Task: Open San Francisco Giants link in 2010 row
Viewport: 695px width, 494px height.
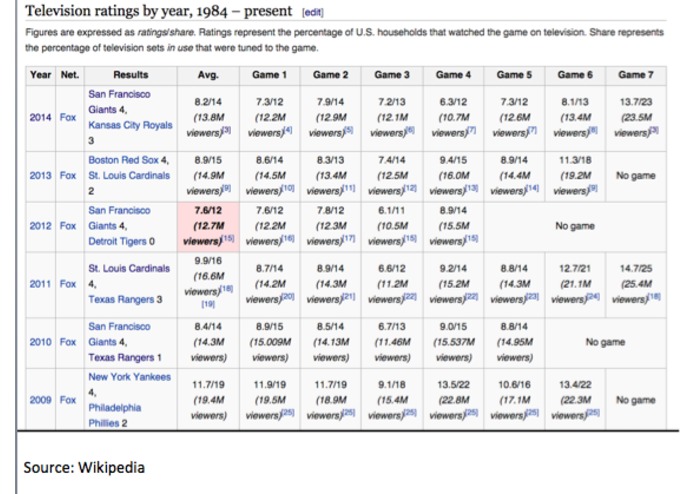Action: (119, 334)
